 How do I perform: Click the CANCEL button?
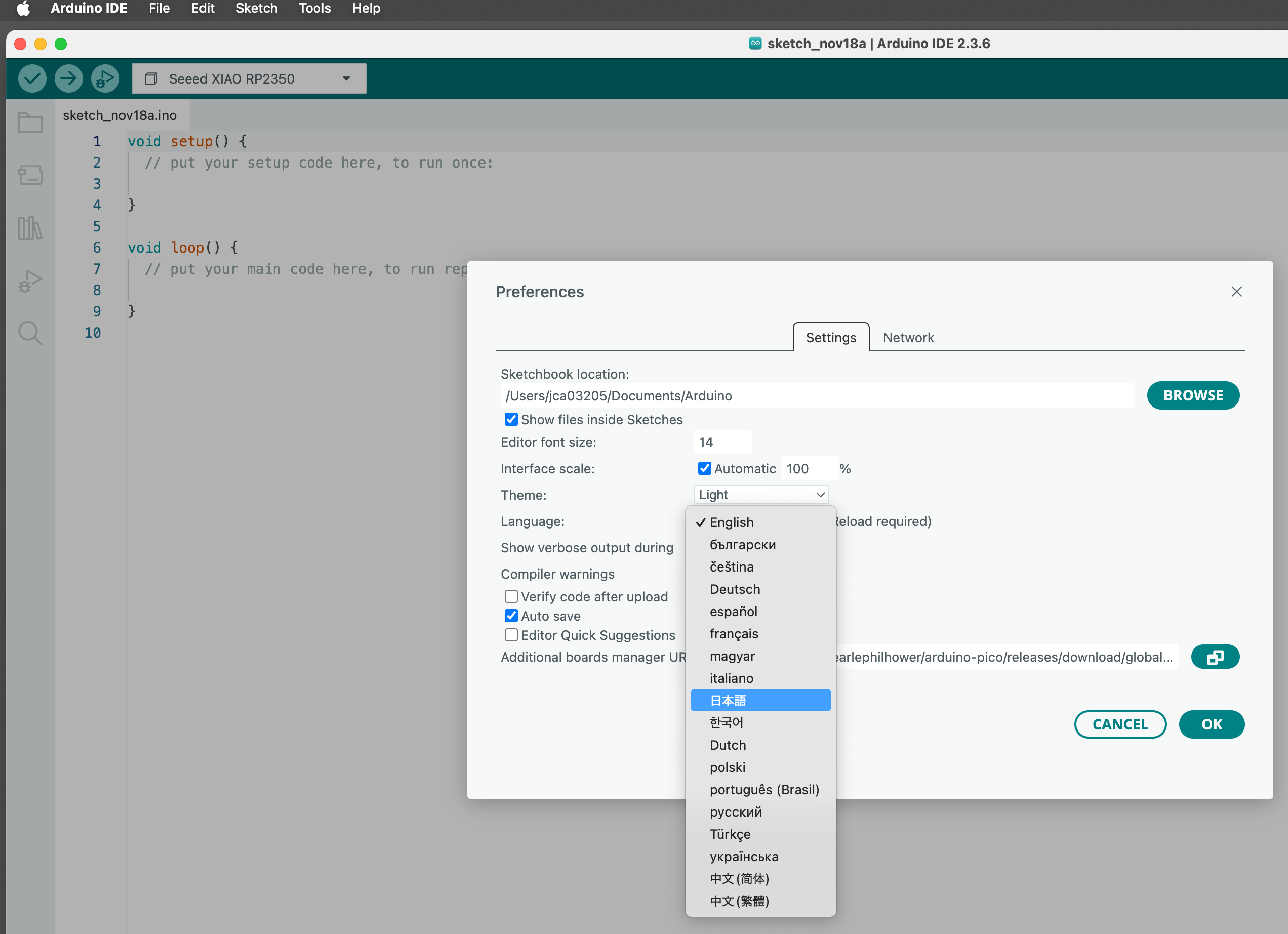[x=1120, y=724]
